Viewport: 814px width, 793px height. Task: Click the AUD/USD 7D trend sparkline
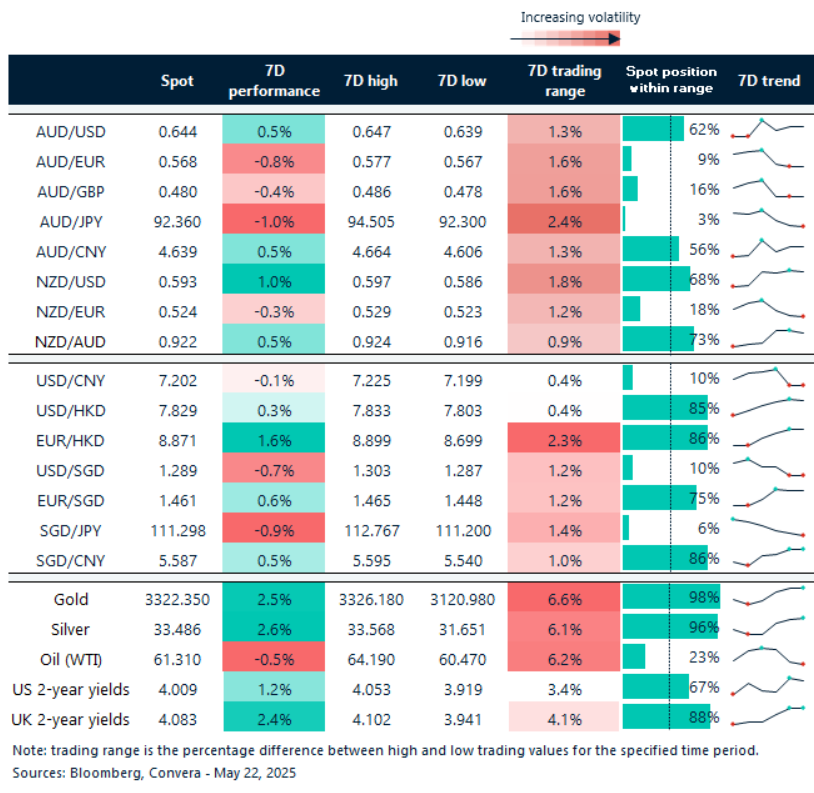click(x=768, y=130)
